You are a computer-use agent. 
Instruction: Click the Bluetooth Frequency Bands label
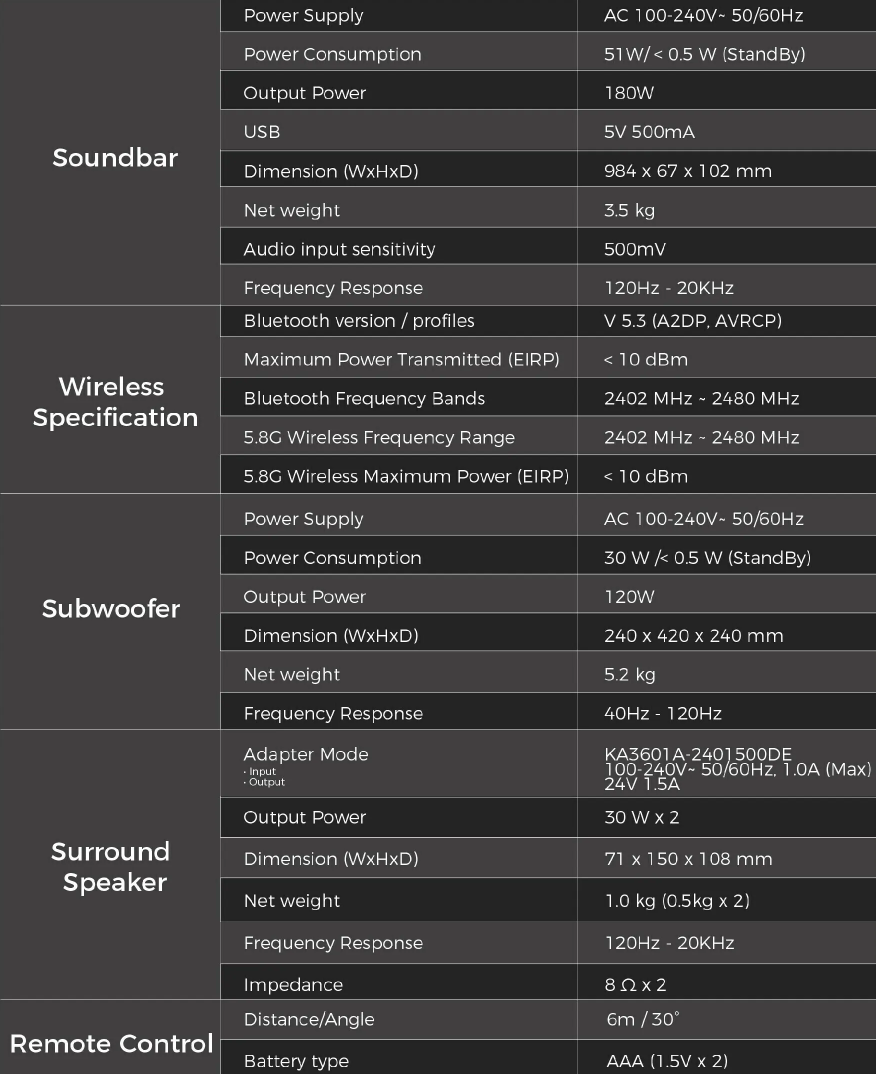(x=364, y=398)
